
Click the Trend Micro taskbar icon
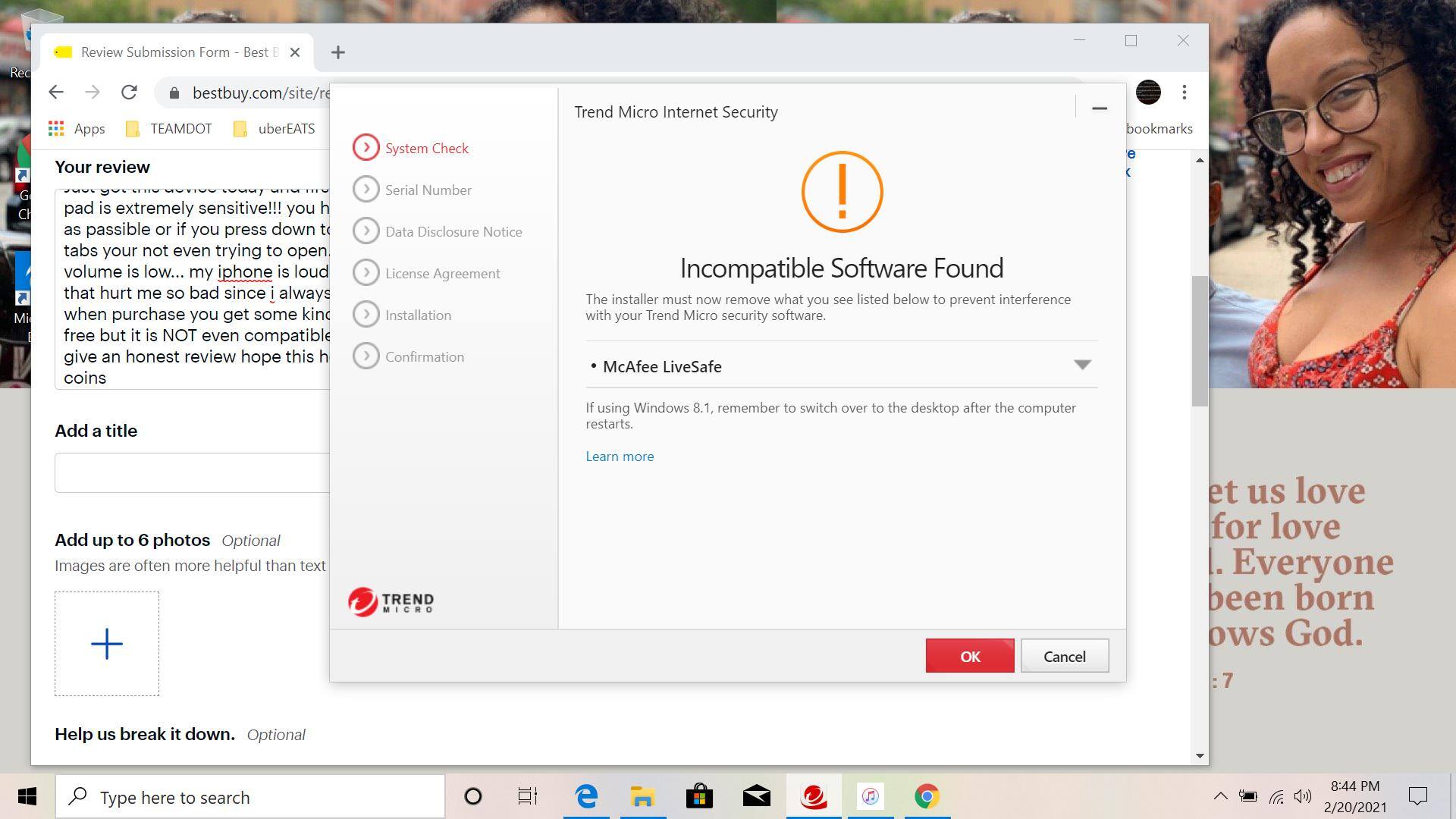click(x=814, y=797)
